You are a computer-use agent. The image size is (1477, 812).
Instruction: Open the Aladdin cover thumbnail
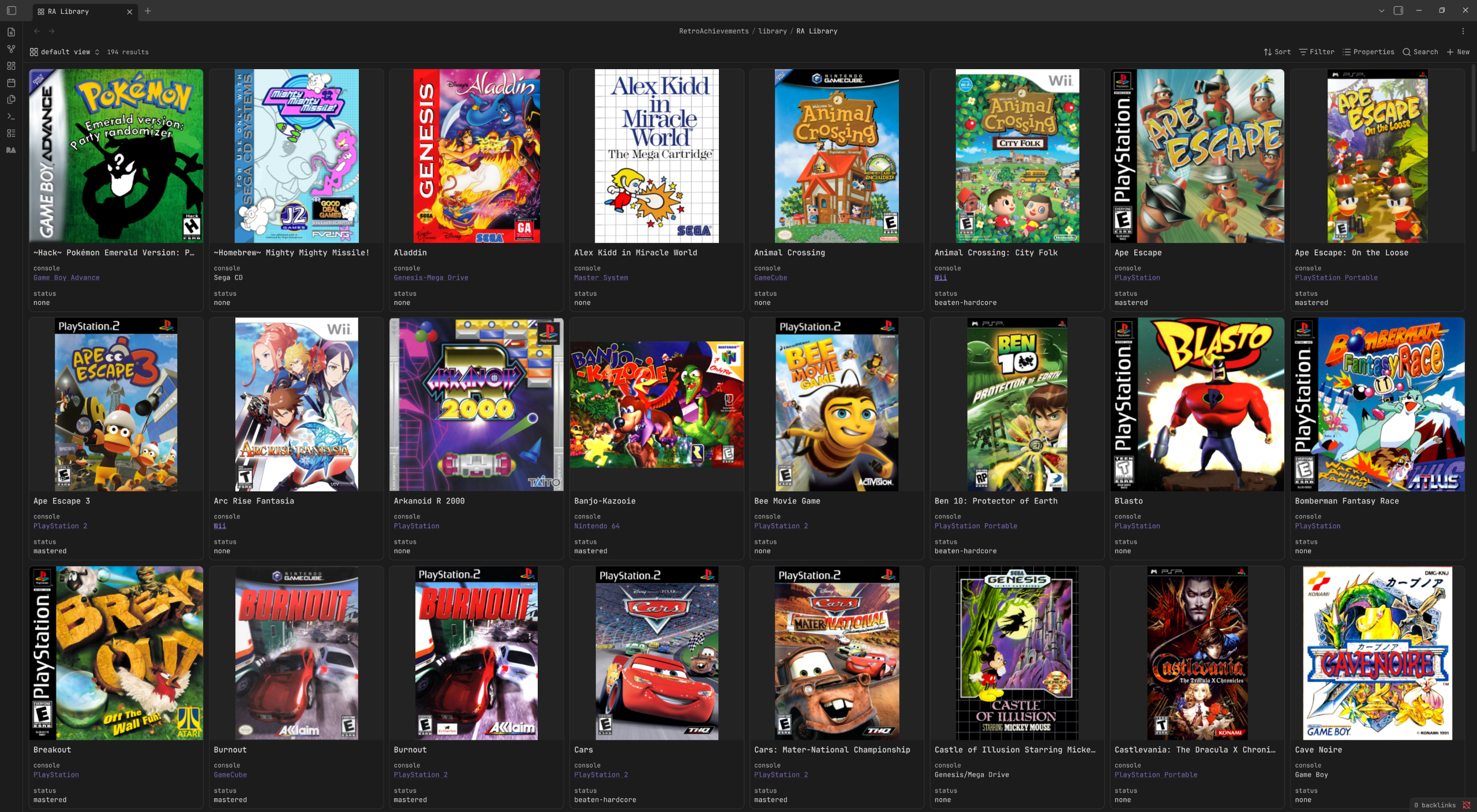pos(477,156)
